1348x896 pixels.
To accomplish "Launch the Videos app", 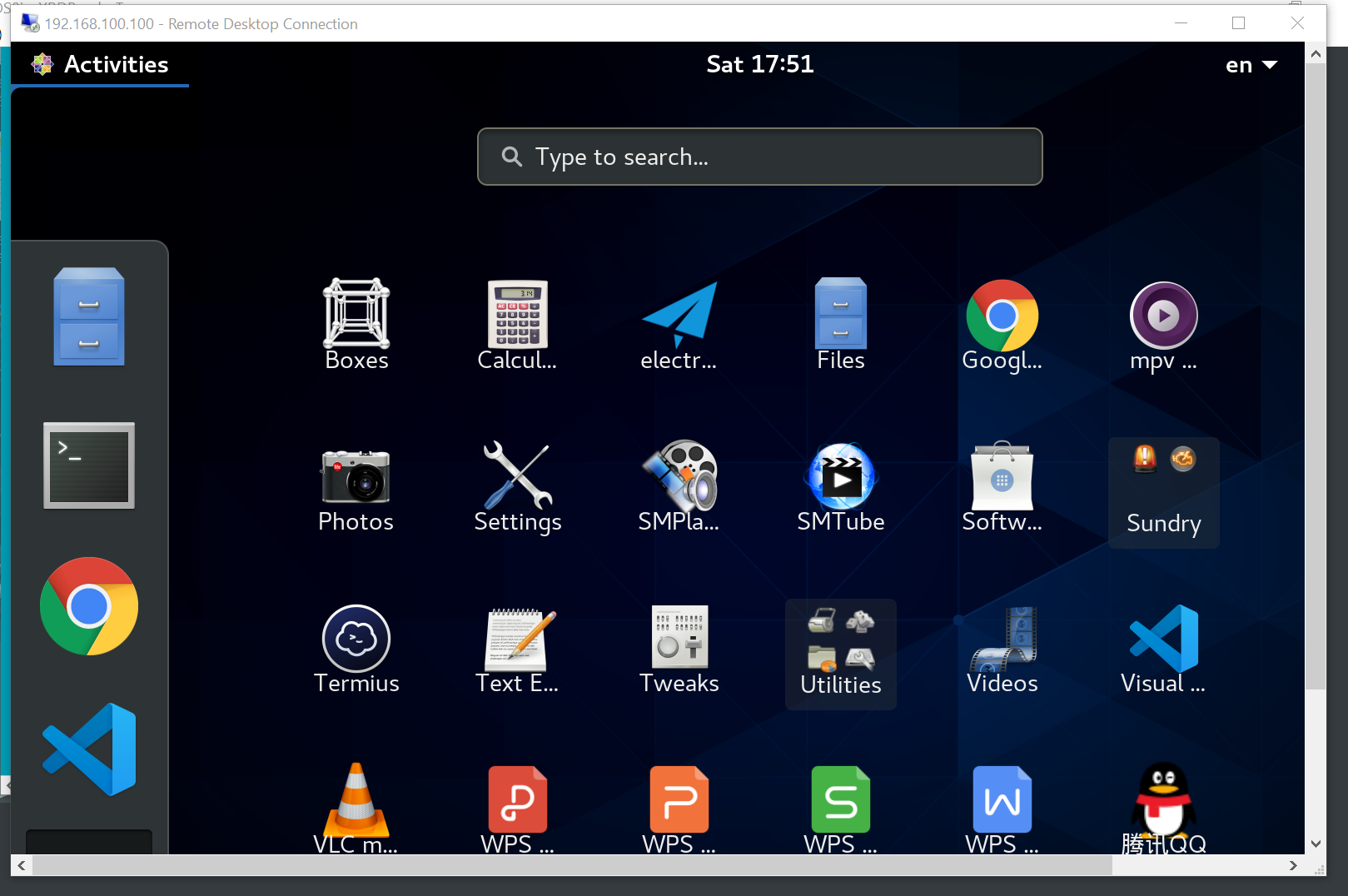I will click(x=1002, y=648).
